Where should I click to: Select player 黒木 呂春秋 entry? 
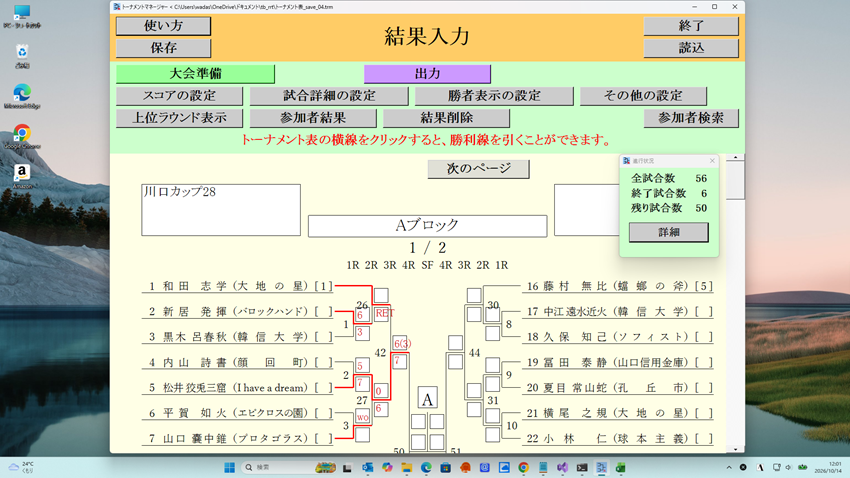238,337
